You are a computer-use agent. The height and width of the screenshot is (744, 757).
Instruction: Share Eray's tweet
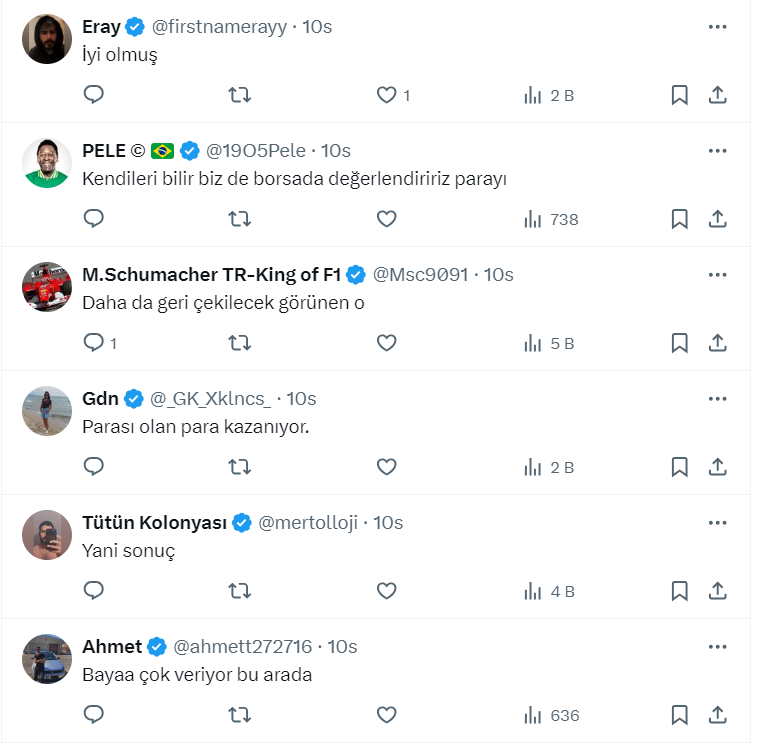click(717, 95)
